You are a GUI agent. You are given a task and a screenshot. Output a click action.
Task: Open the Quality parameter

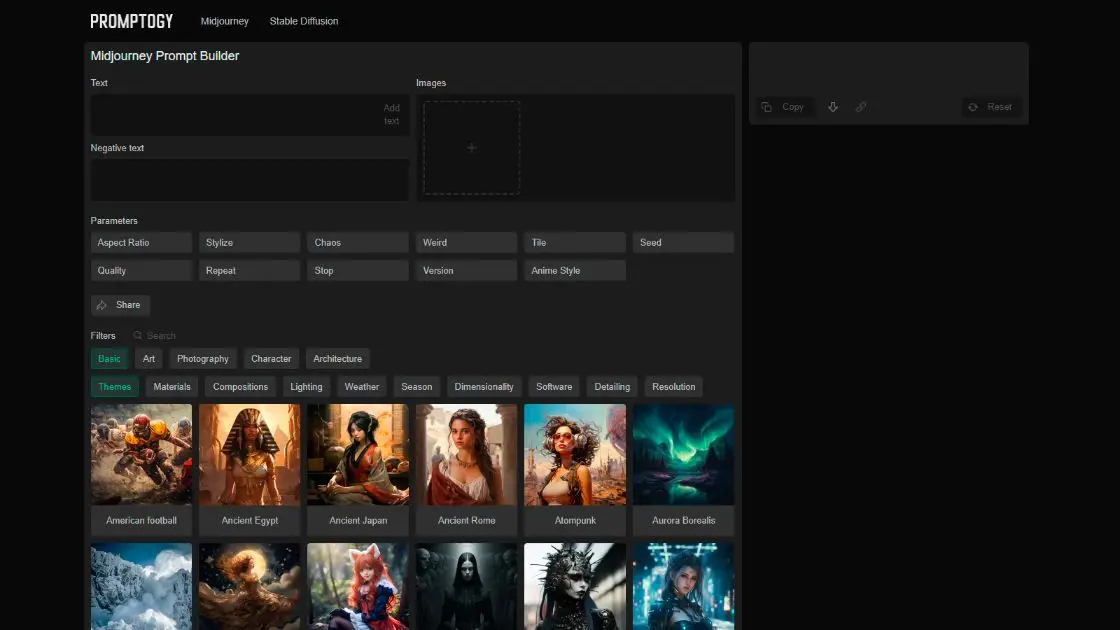coord(141,271)
